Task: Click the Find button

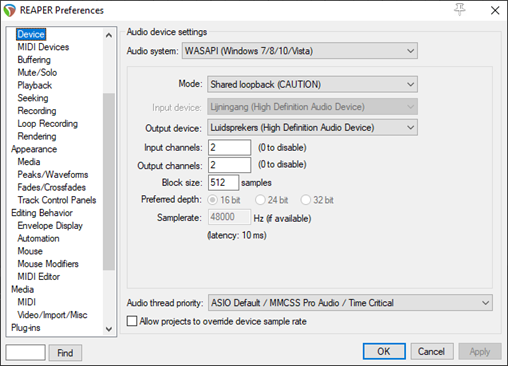Action: coord(65,353)
